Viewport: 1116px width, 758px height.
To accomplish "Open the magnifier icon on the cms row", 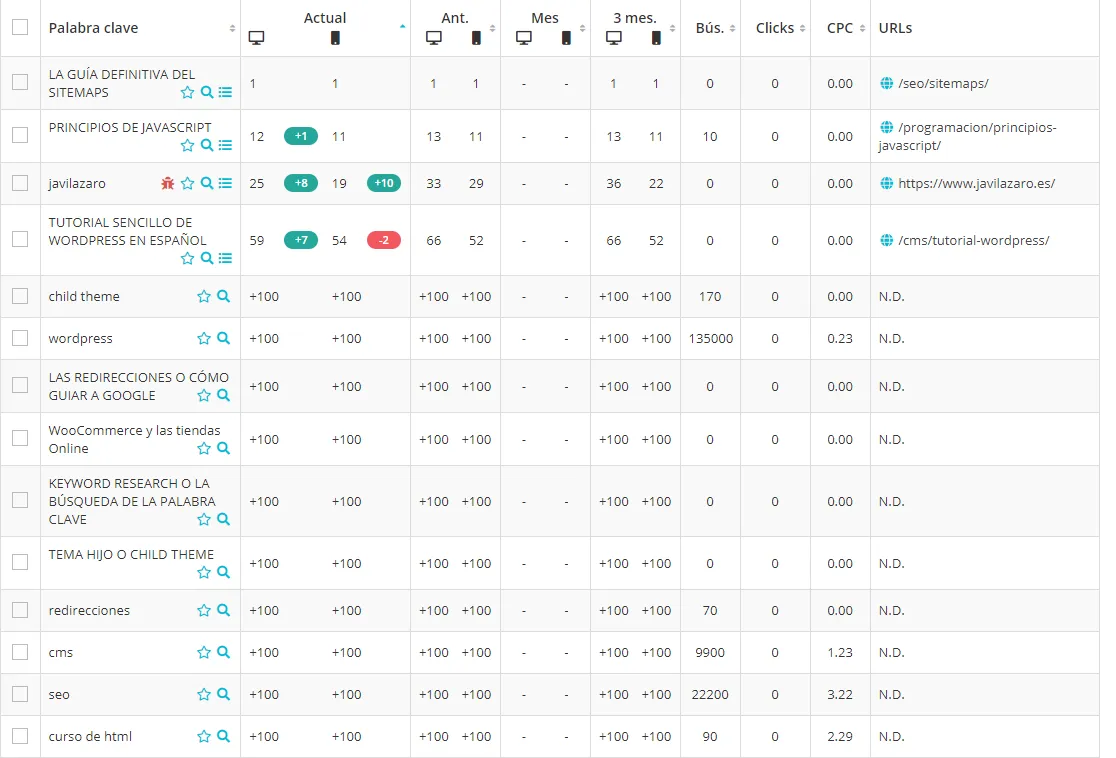I will point(222,652).
